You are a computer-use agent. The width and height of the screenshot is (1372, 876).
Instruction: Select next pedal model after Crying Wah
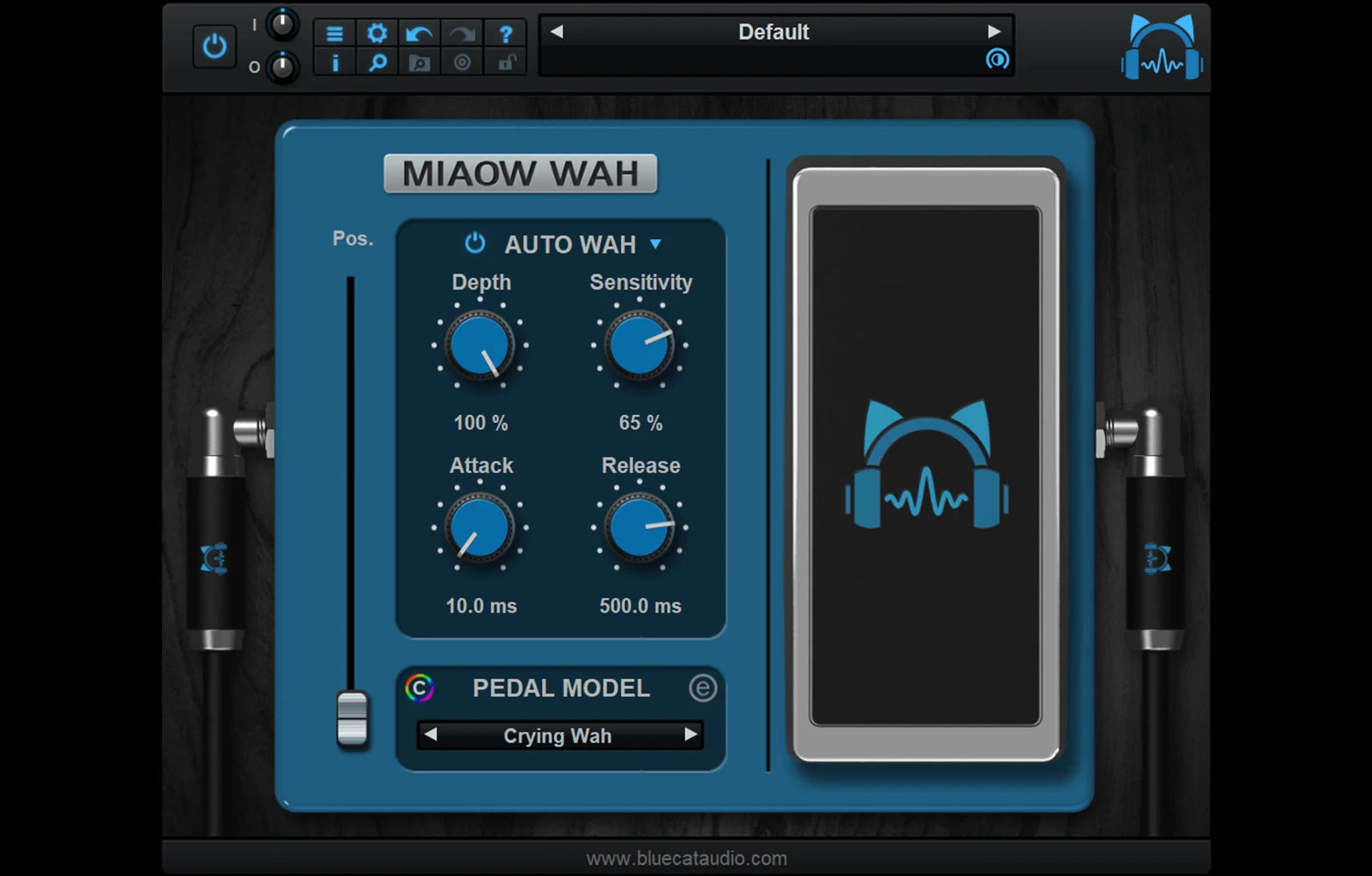(690, 735)
